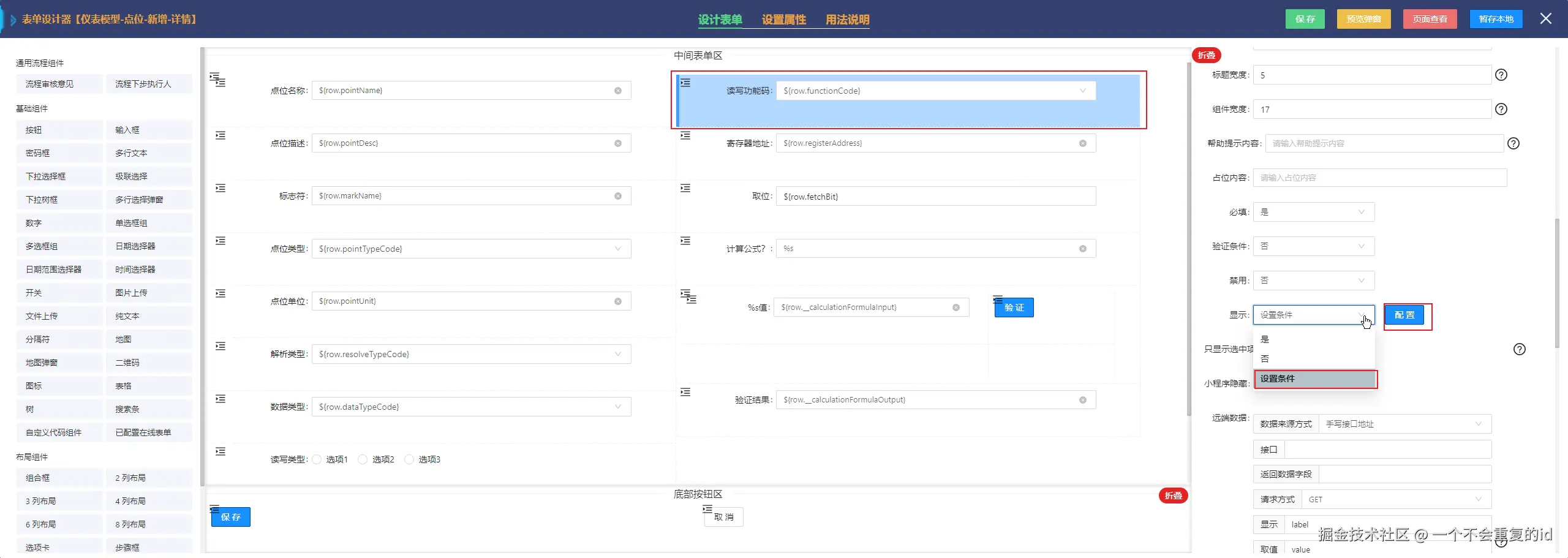
Task: Open the 解析类型 dropdown
Action: click(x=471, y=354)
